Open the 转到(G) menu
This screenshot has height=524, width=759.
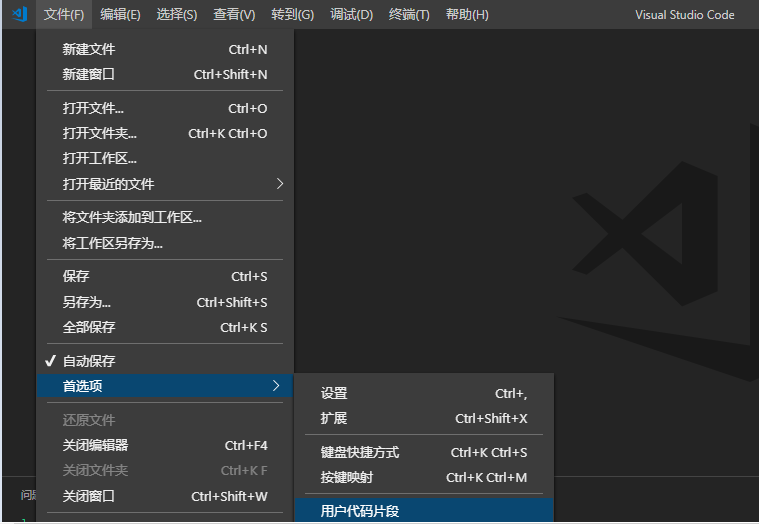click(292, 15)
